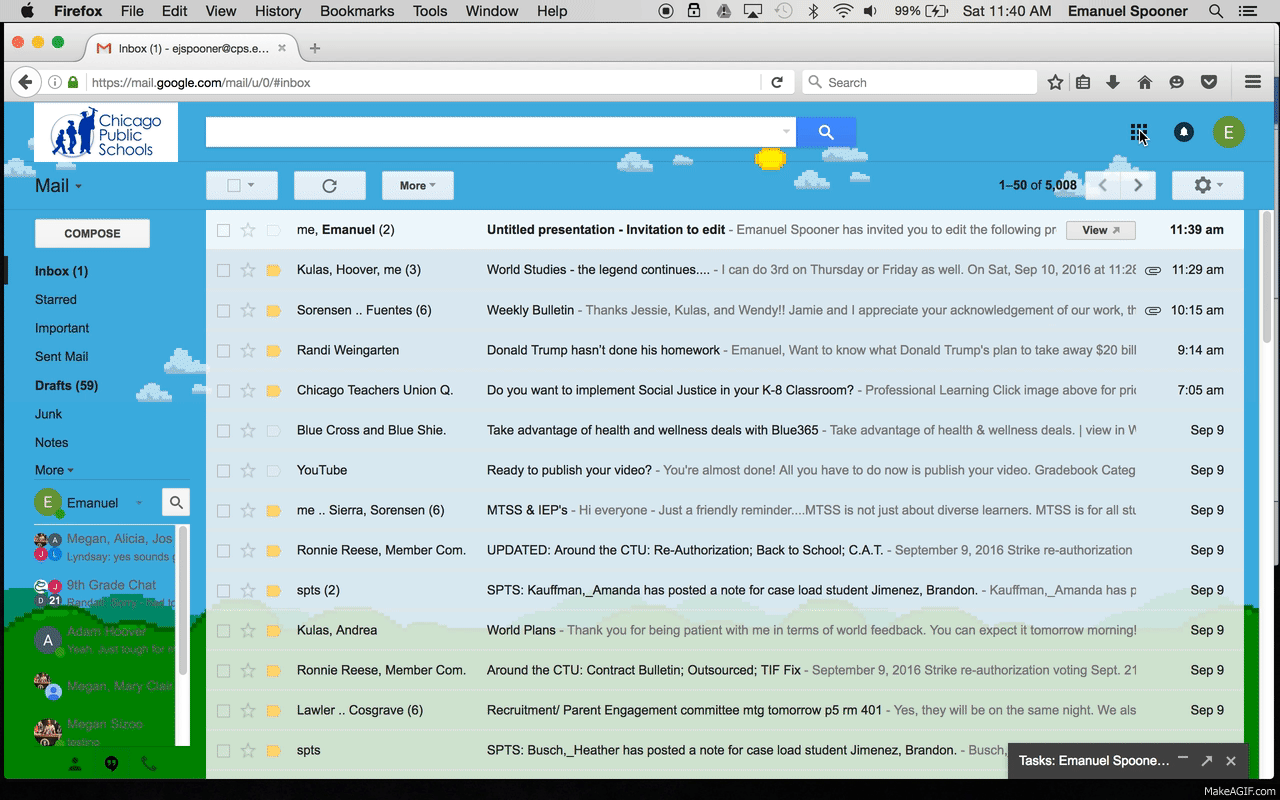Image resolution: width=1280 pixels, height=800 pixels.
Task: Check the box for YouTube email
Action: 223,470
